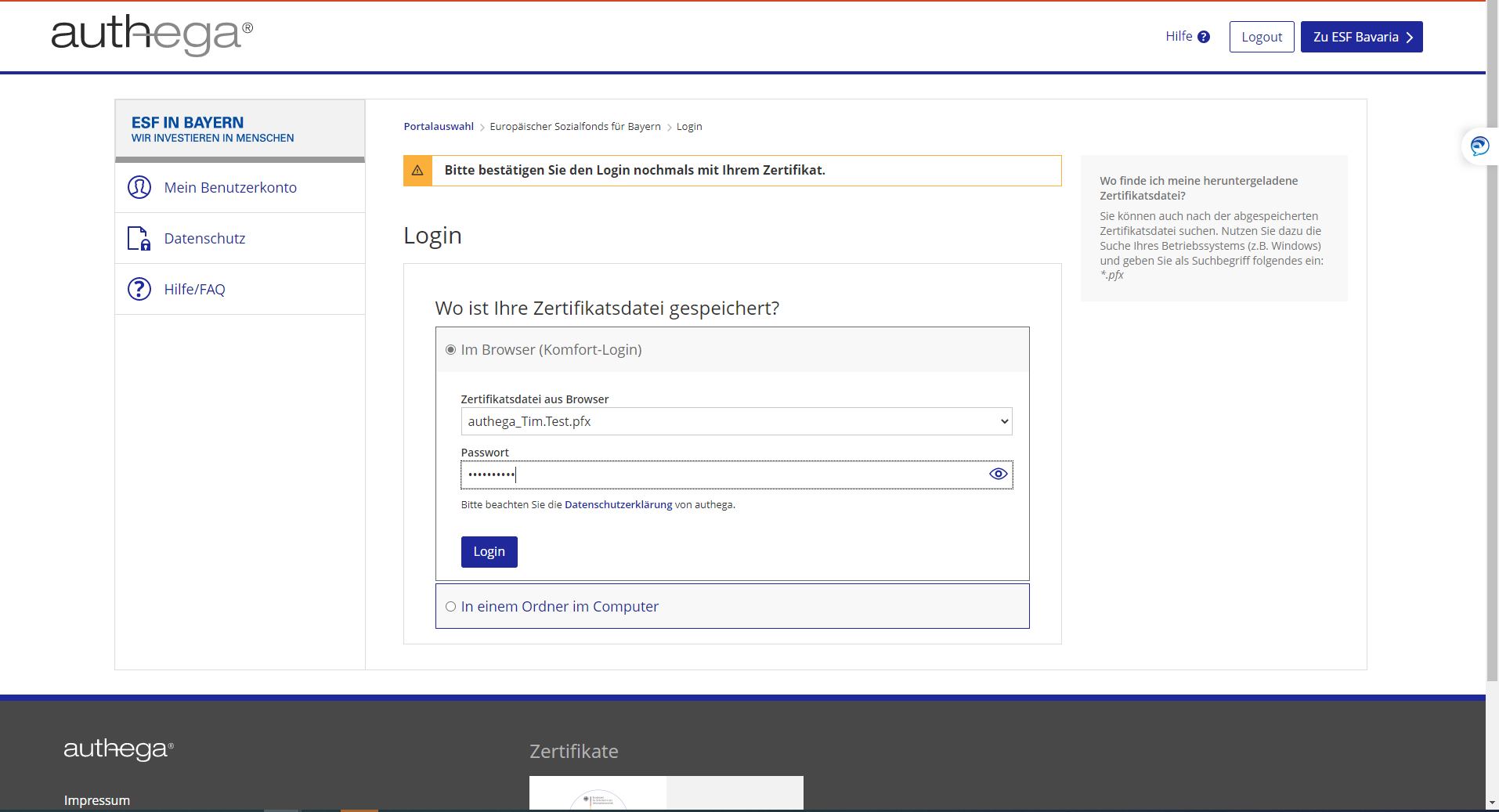
Task: Click the Hilfe question mark icon
Action: [1204, 37]
